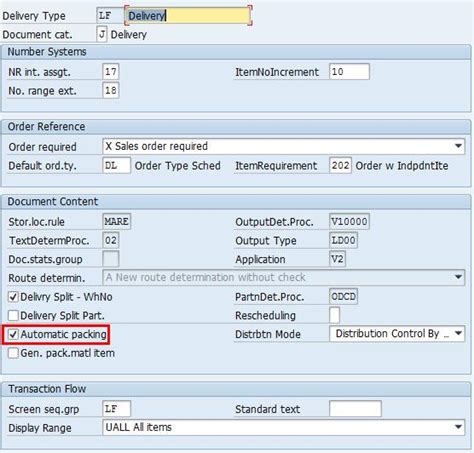The width and height of the screenshot is (474, 453).
Task: Open the Distrbtn Mode dropdown arrow
Action: [x=458, y=333]
